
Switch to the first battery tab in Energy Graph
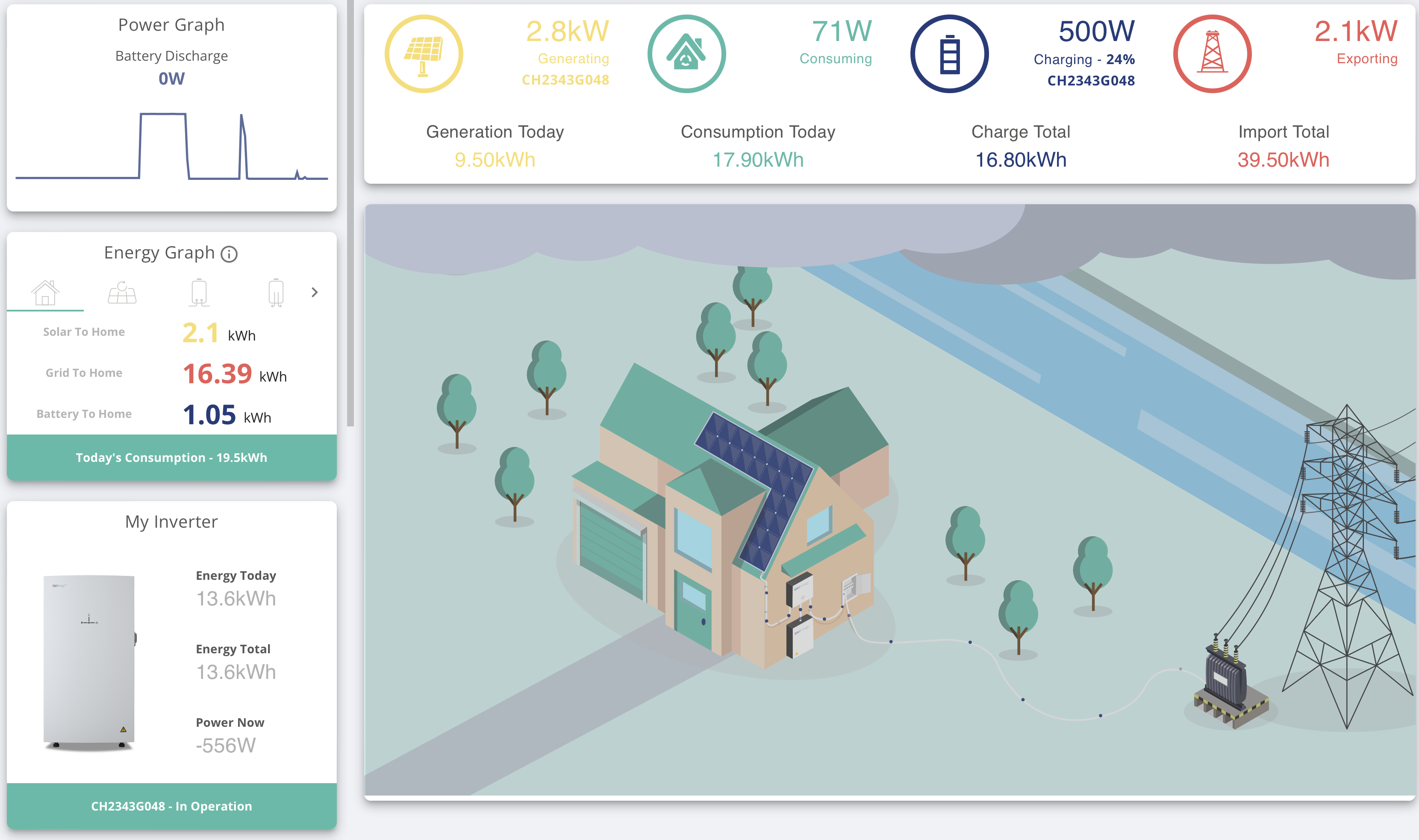click(x=199, y=293)
